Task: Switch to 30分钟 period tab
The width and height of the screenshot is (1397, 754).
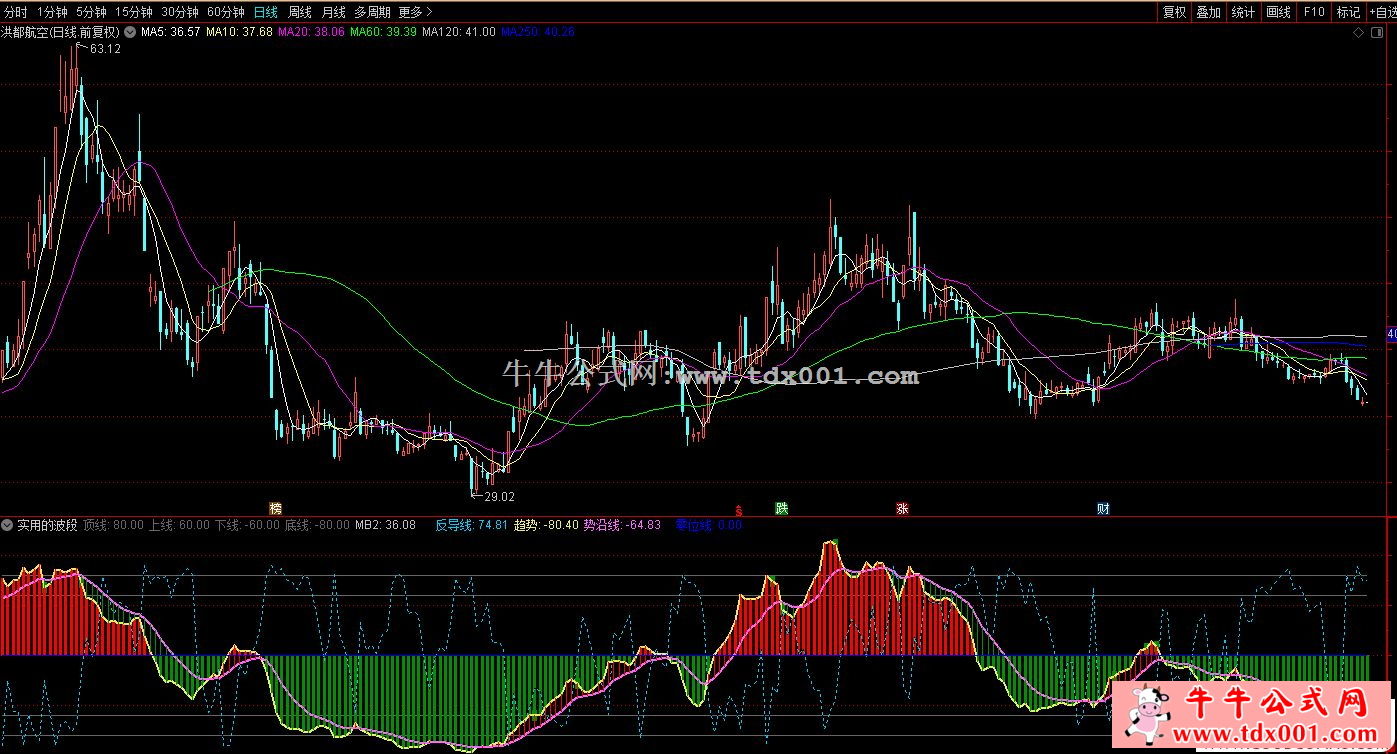Action: pos(180,12)
